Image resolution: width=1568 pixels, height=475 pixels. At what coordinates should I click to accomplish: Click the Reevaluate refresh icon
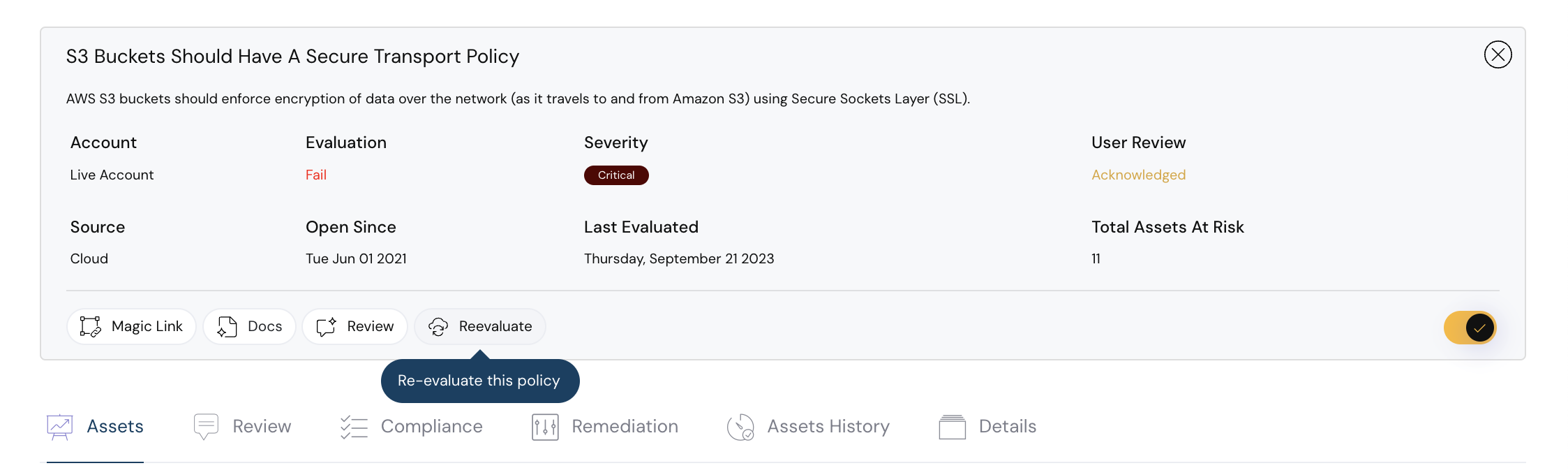point(438,326)
